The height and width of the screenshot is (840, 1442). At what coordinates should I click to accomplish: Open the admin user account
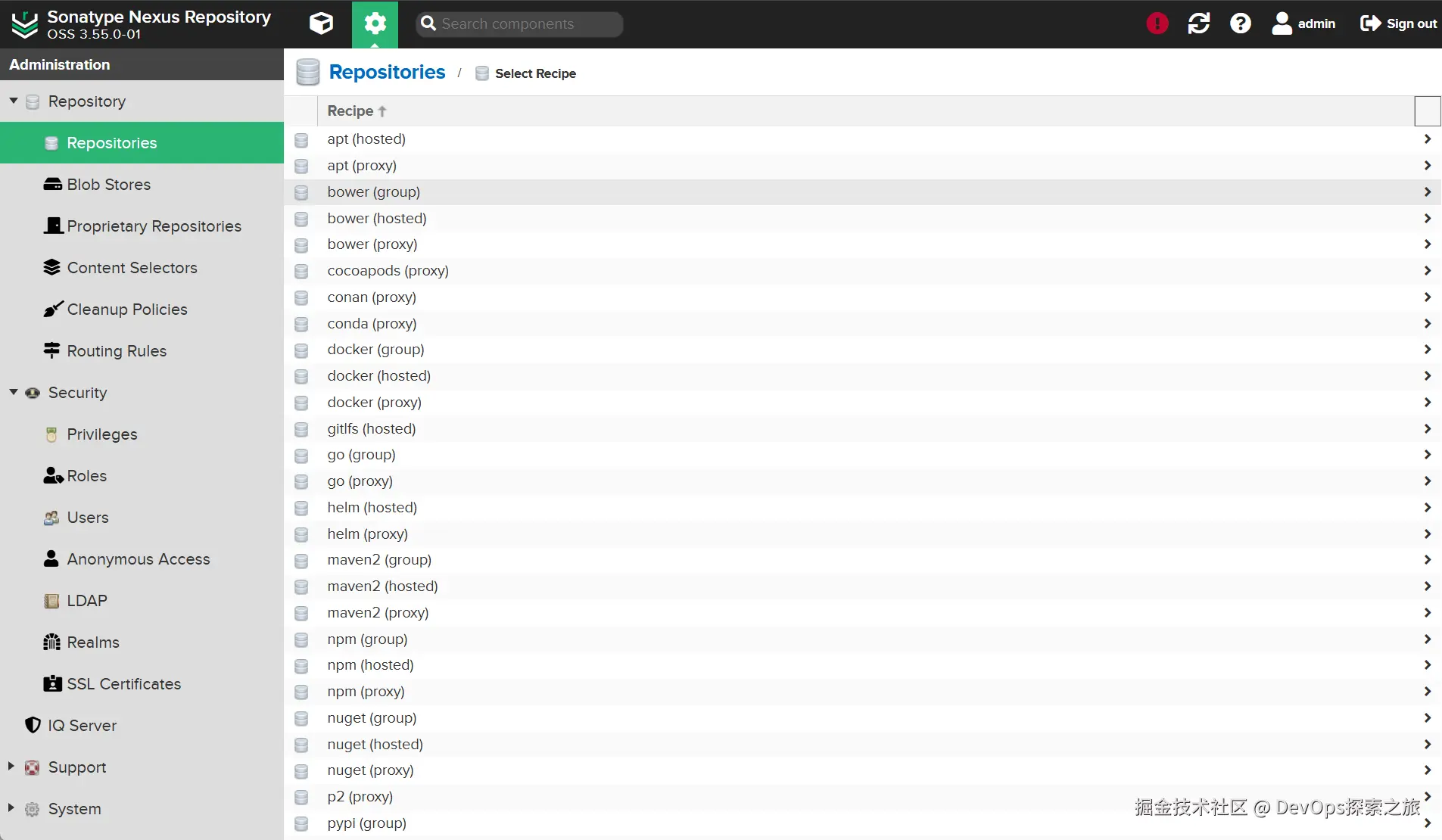coord(1303,23)
